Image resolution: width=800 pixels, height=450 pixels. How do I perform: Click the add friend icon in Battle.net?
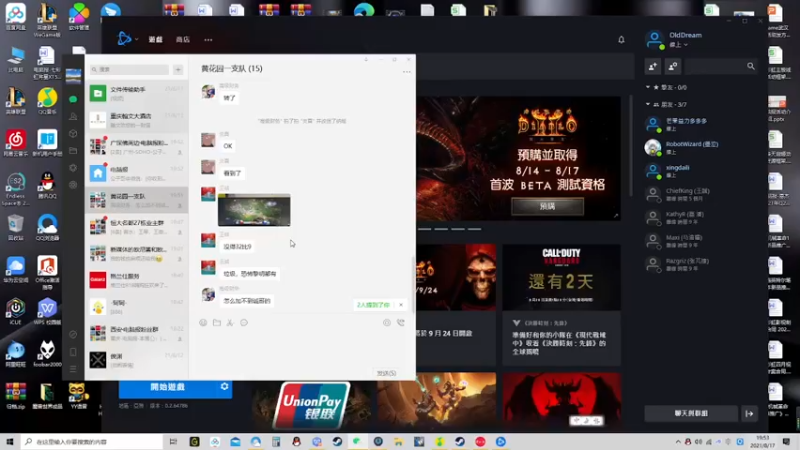coord(653,66)
